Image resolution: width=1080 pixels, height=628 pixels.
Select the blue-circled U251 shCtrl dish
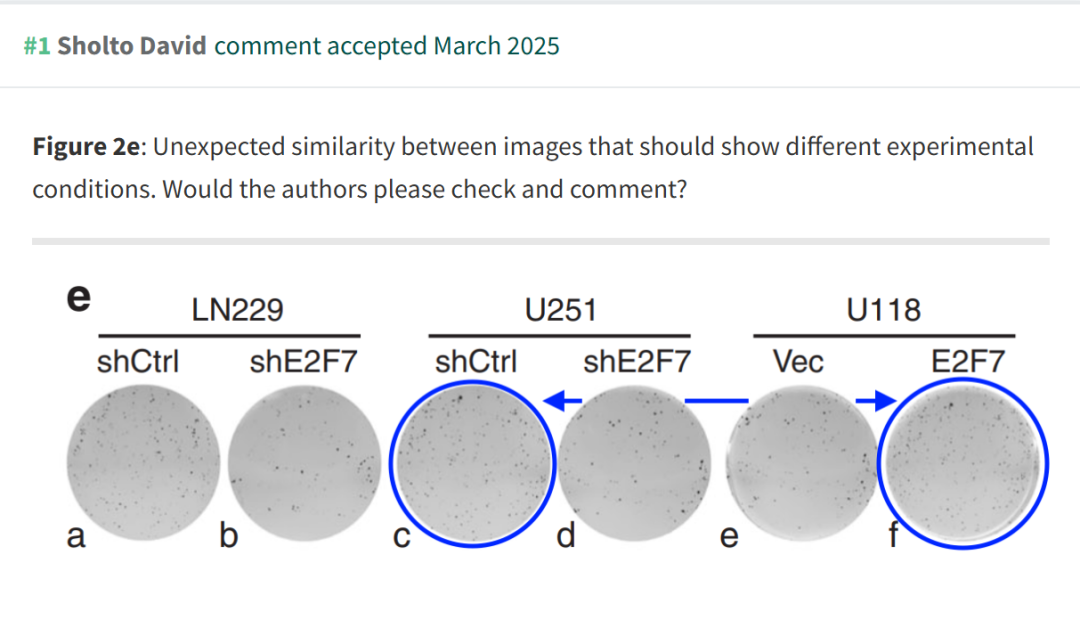[x=472, y=463]
